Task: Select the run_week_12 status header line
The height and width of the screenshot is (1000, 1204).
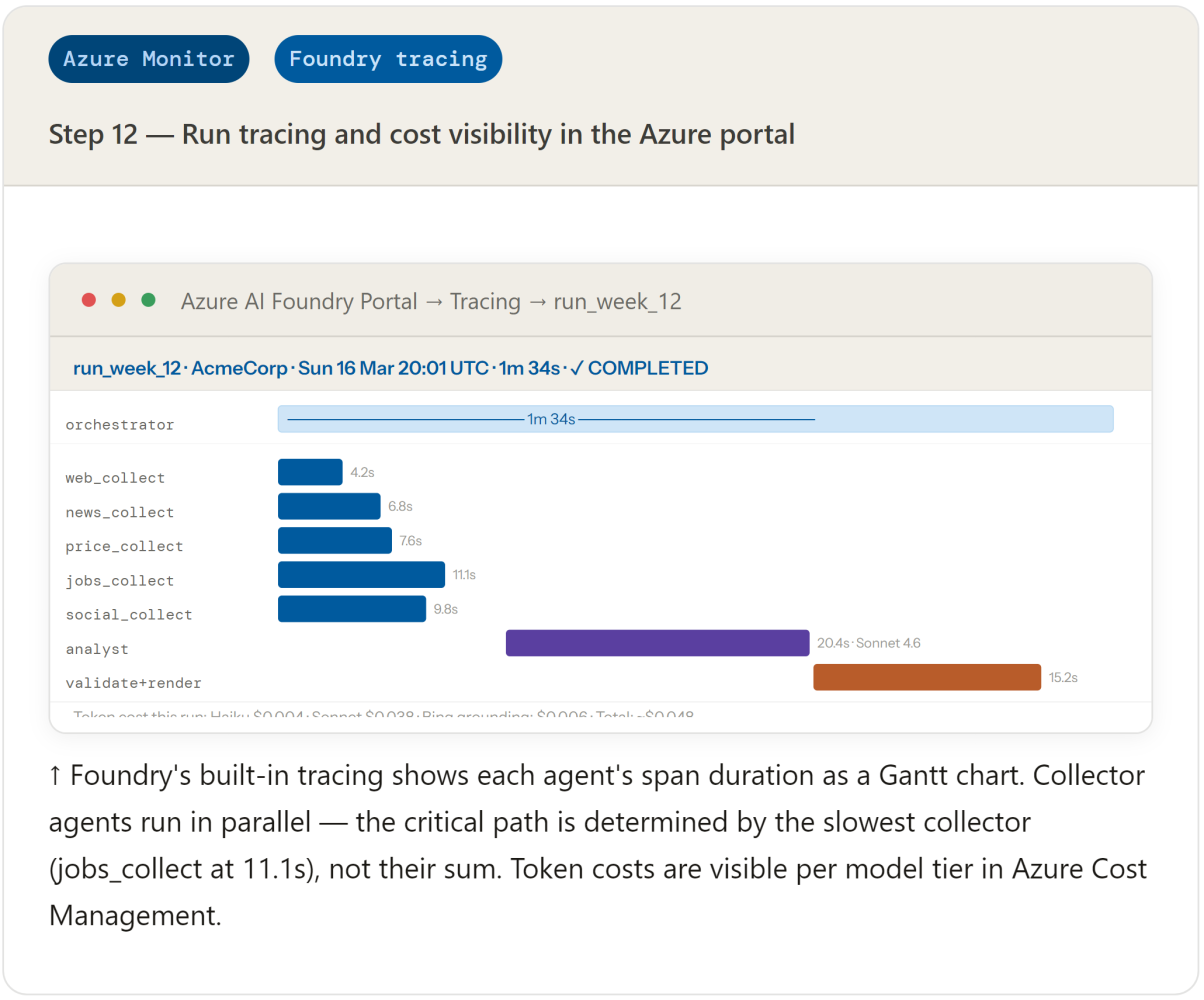Action: pos(390,368)
